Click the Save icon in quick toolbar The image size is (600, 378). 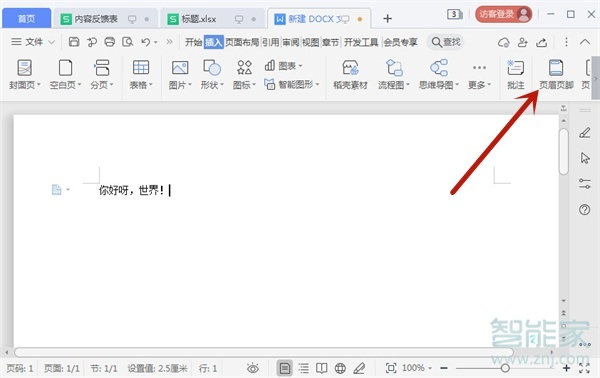(x=74, y=42)
